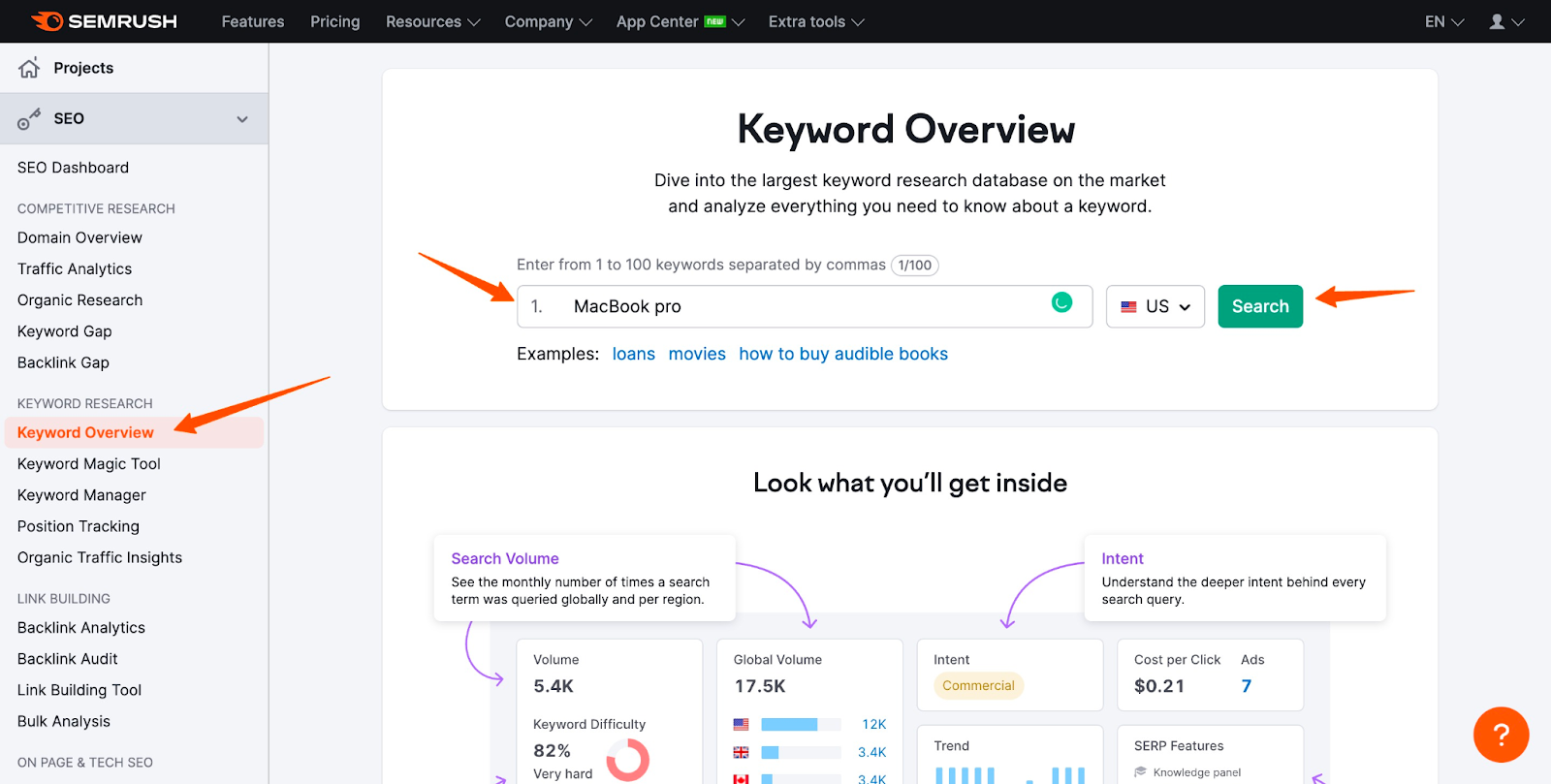Open the Pricing menu item
This screenshot has height=784, width=1551.
coord(334,21)
